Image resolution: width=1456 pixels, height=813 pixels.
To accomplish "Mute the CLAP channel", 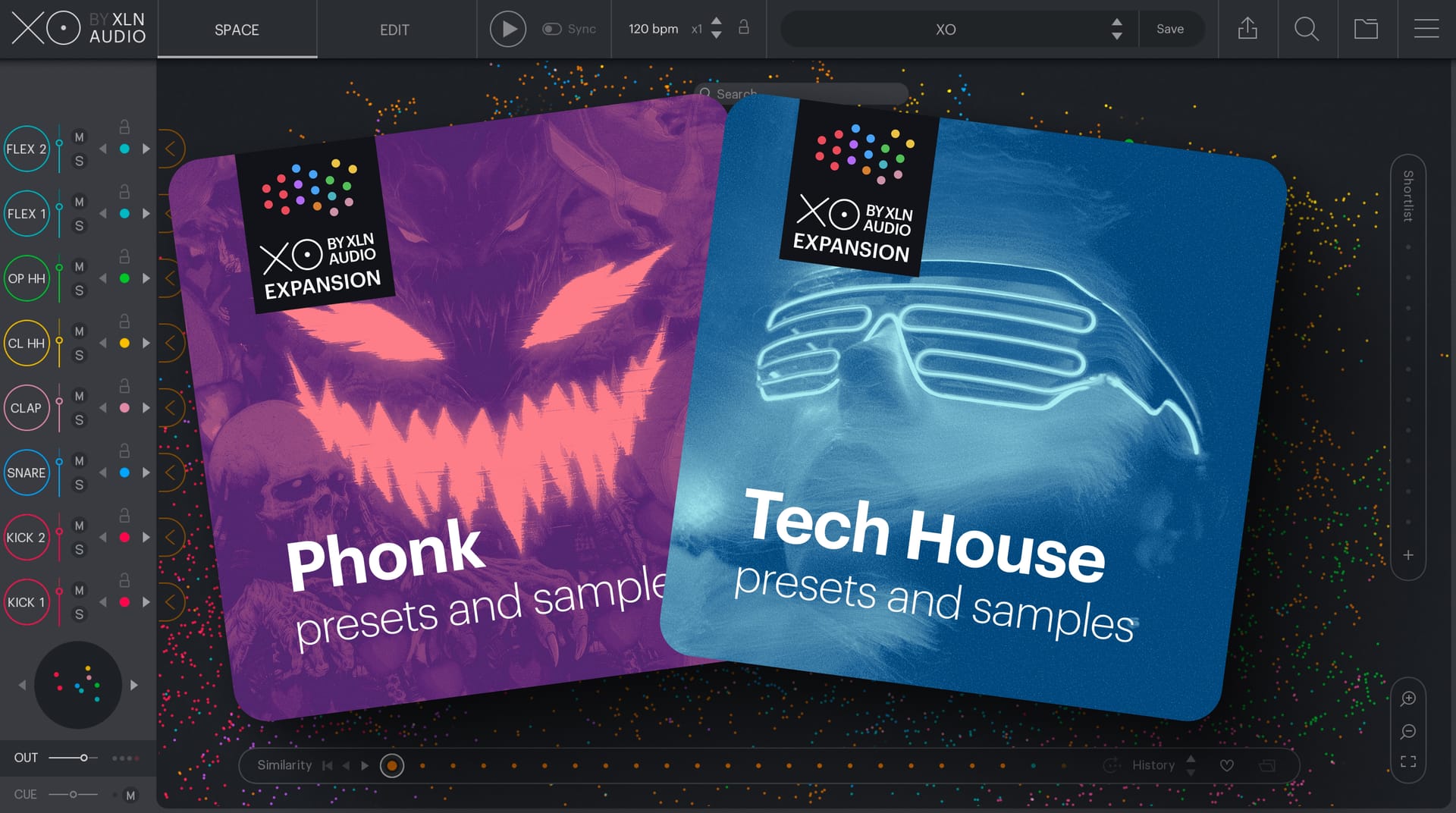I will pos(79,396).
